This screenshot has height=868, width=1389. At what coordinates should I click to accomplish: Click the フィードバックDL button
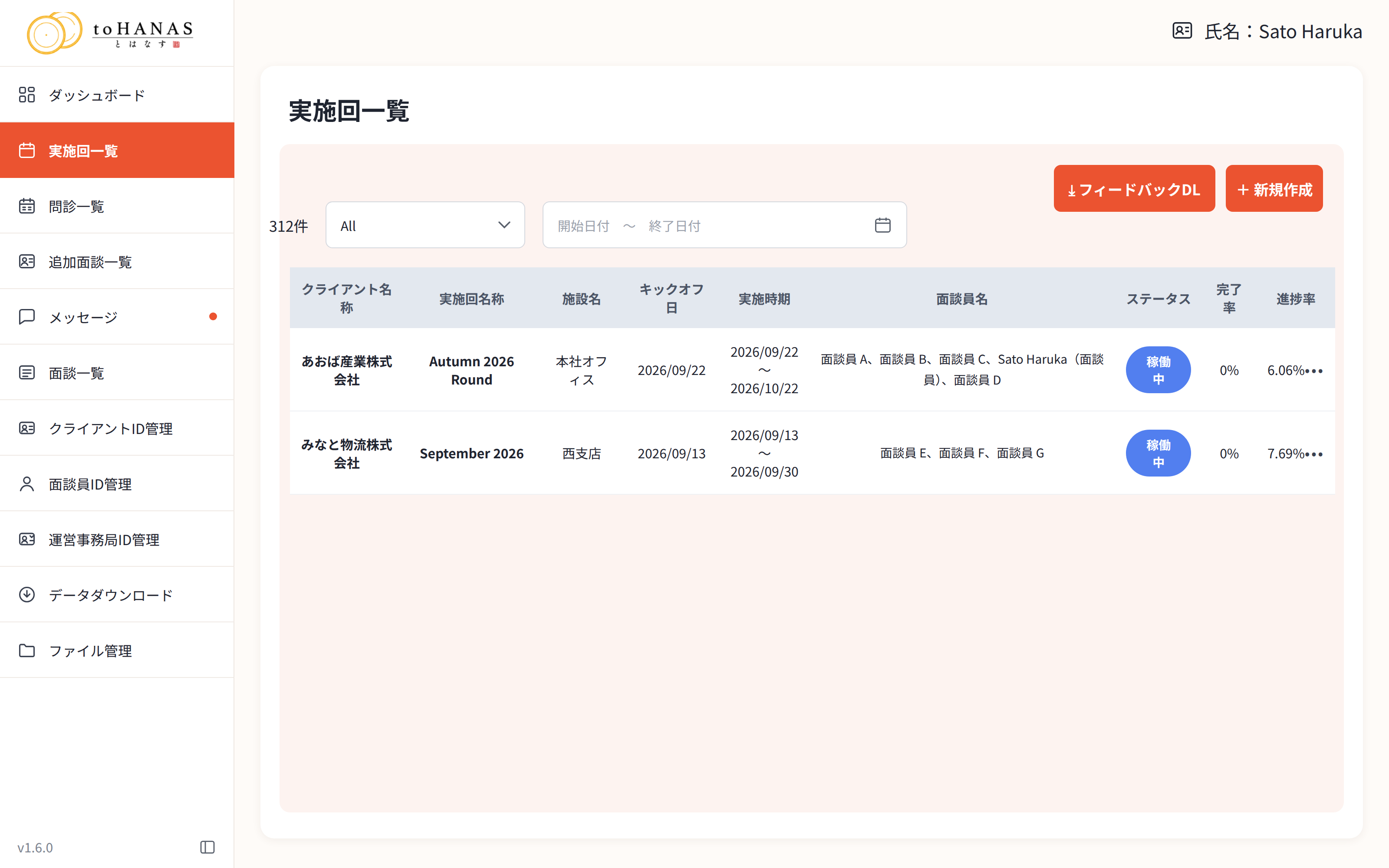(1134, 189)
